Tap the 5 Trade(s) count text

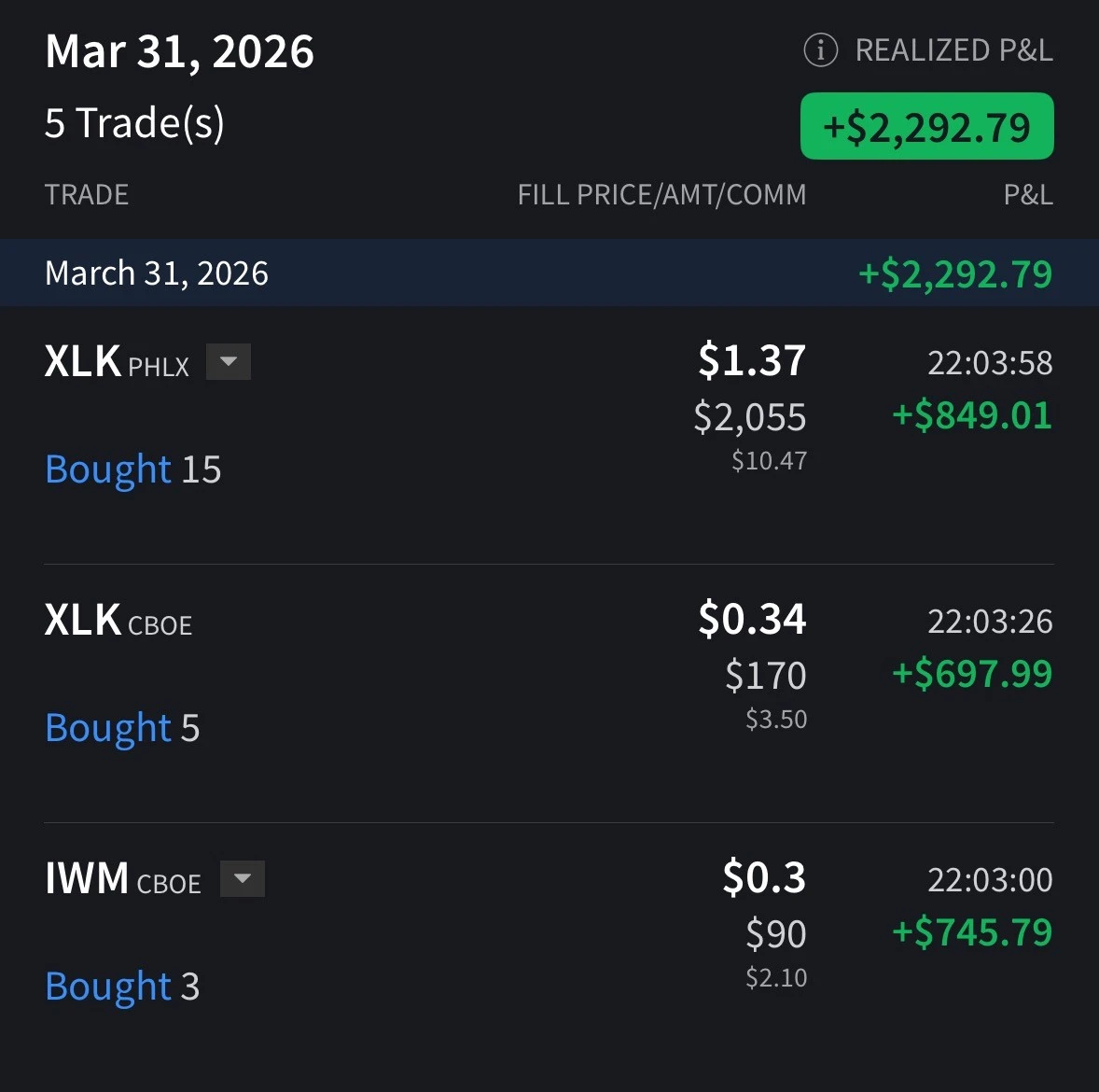pyautogui.click(x=134, y=123)
